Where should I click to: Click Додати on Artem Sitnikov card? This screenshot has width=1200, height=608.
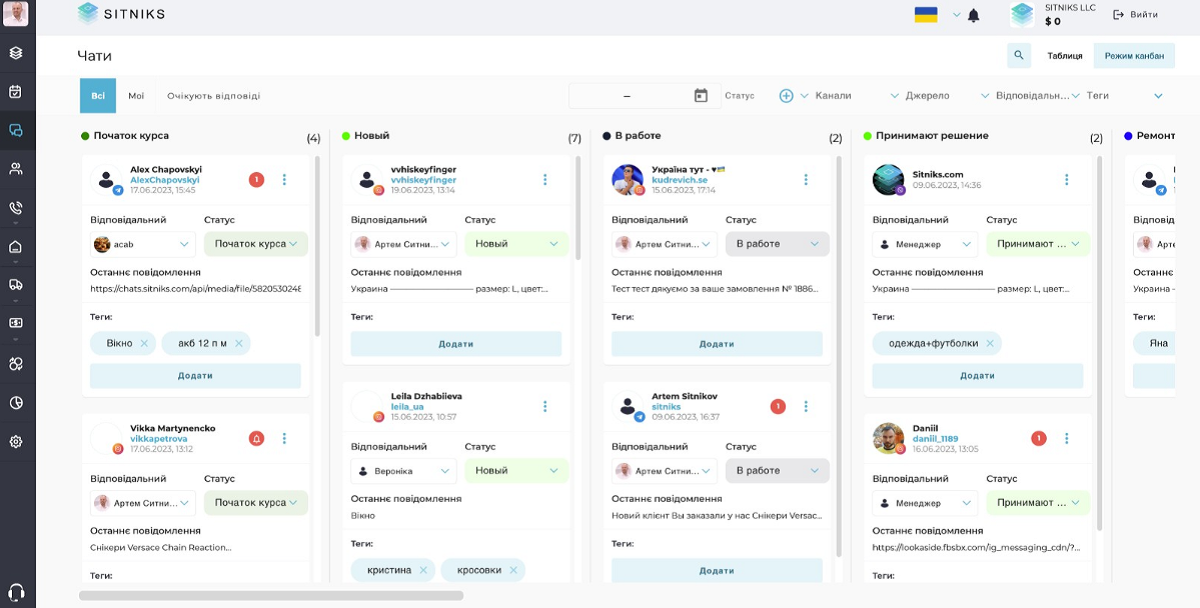[717, 570]
